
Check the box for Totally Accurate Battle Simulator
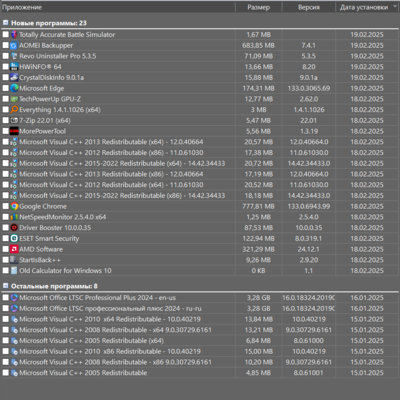(x=5, y=35)
